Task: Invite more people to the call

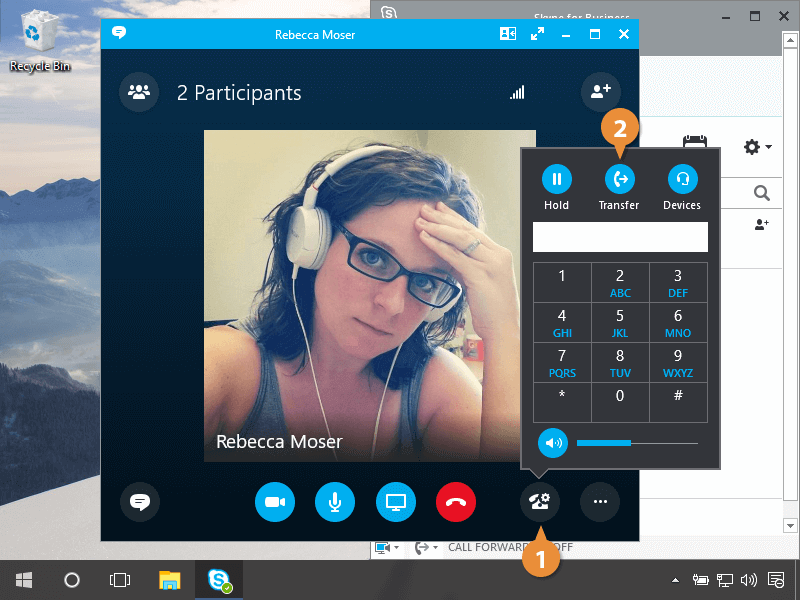Action: pos(600,93)
